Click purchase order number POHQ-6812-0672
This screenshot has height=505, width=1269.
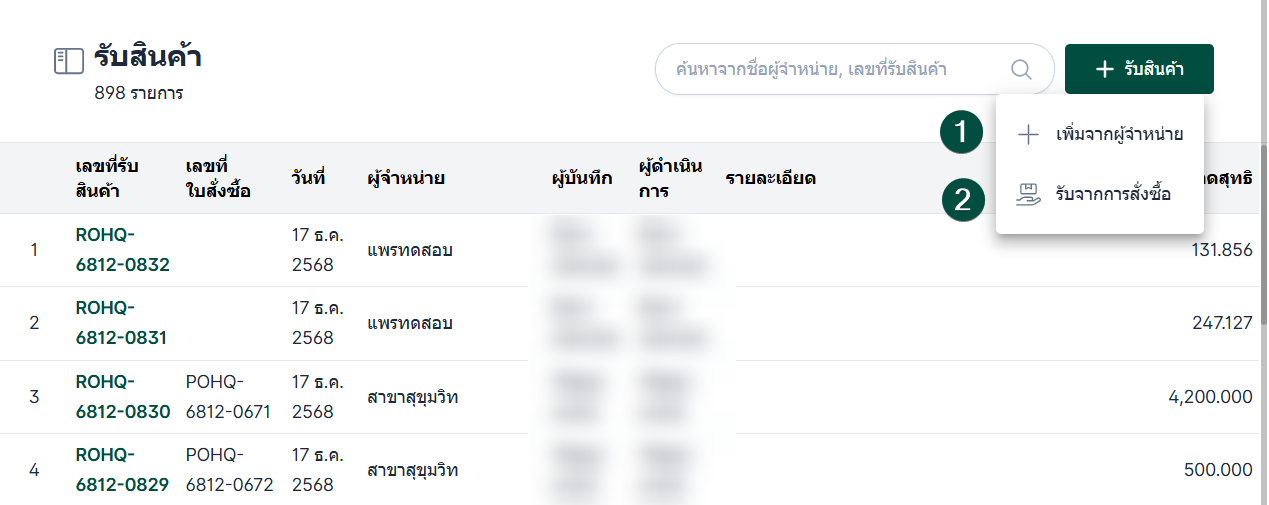click(229, 469)
